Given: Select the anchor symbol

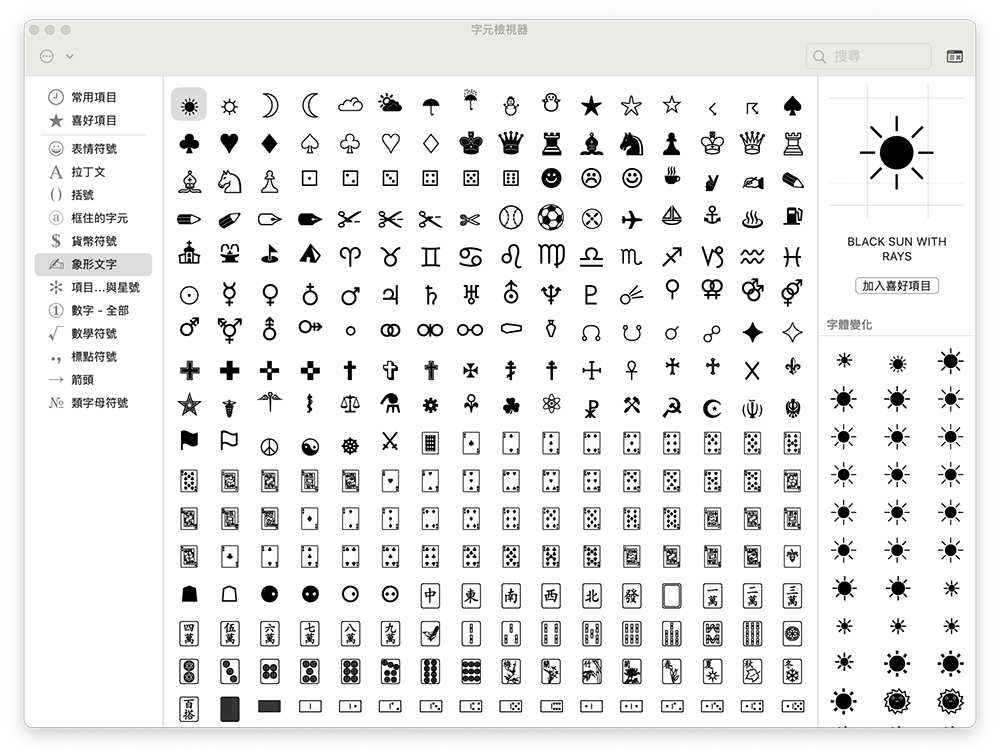Looking at the screenshot, I should [x=712, y=216].
